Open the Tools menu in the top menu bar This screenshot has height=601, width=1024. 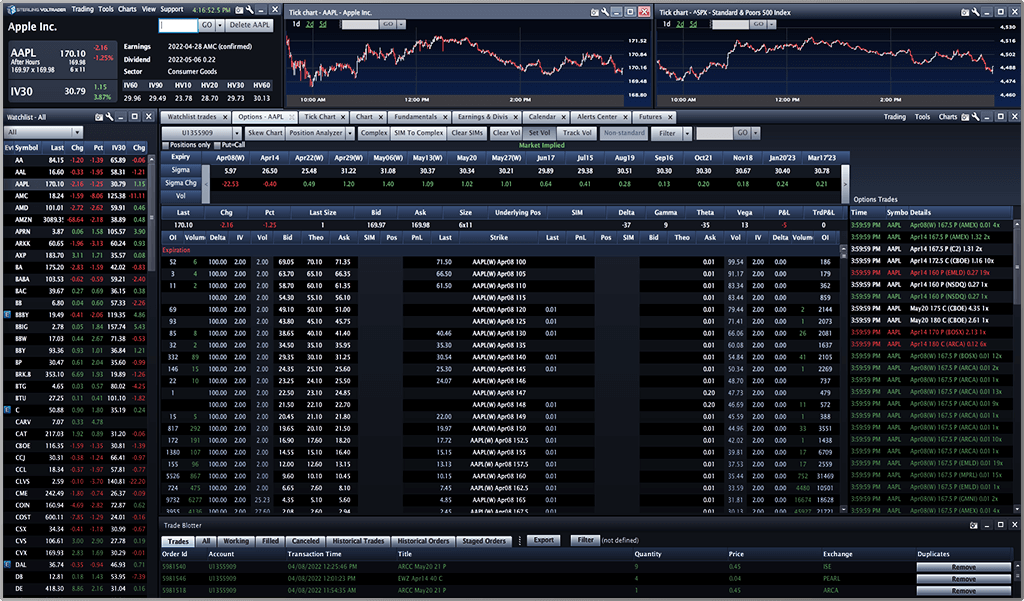[x=106, y=9]
